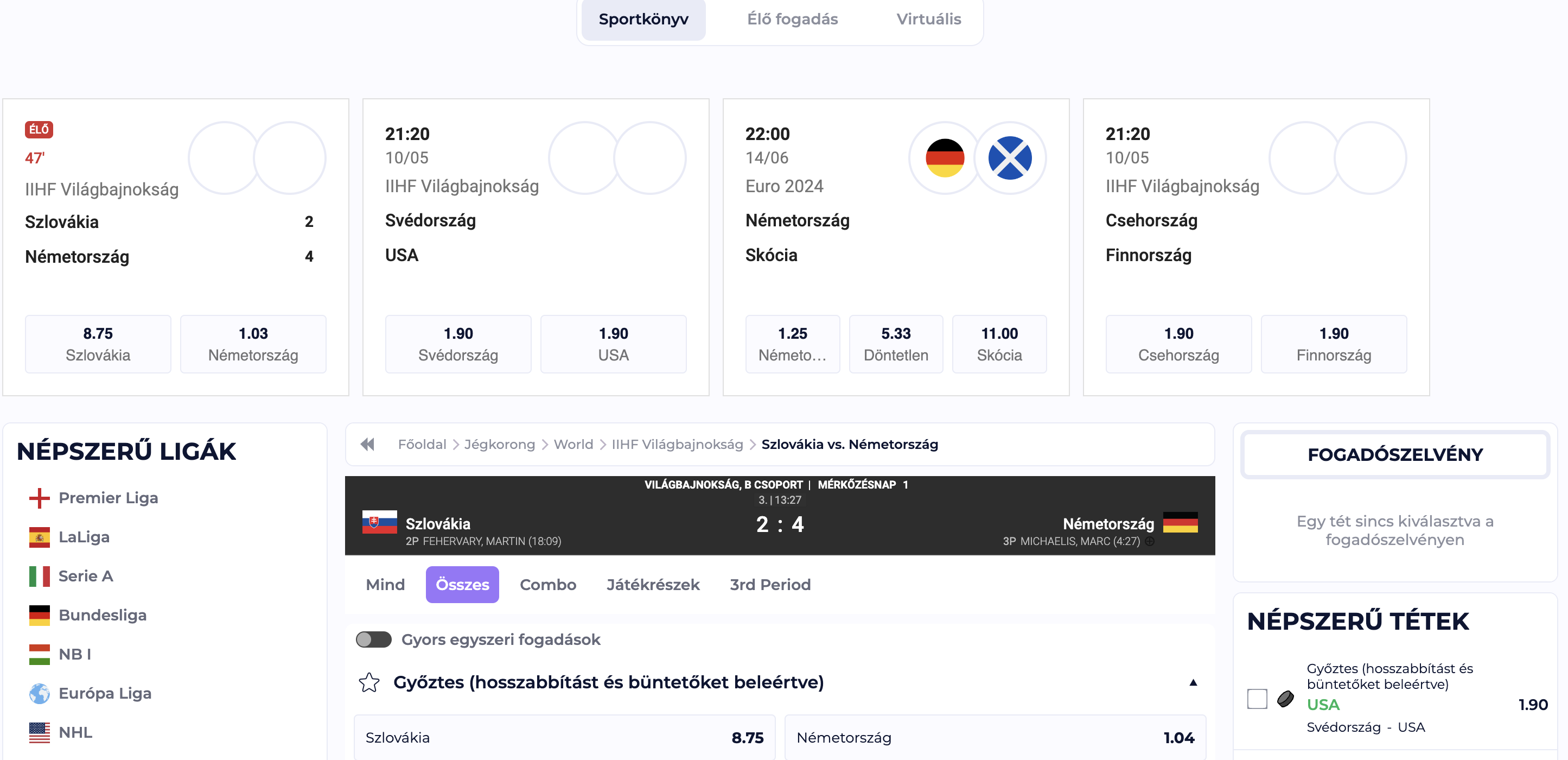Click the USA flag icon beside NHL
This screenshot has height=760, width=1568.
point(39,733)
